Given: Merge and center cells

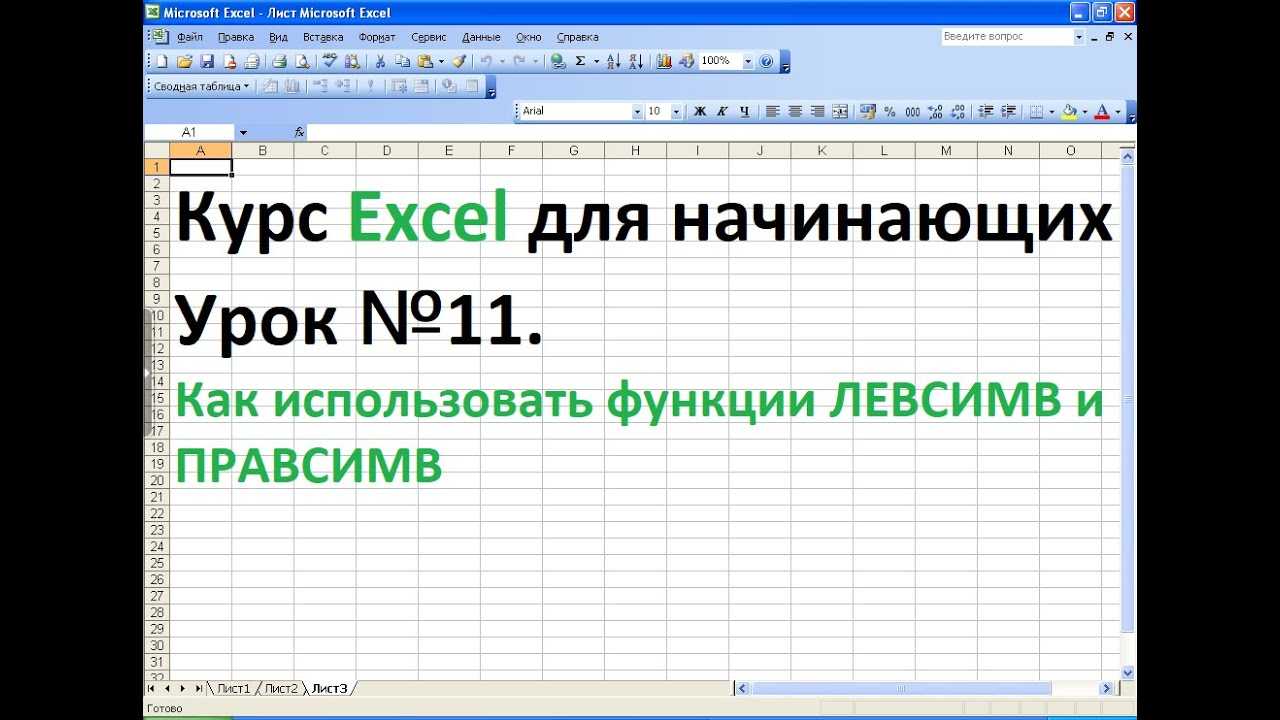Looking at the screenshot, I should point(840,112).
